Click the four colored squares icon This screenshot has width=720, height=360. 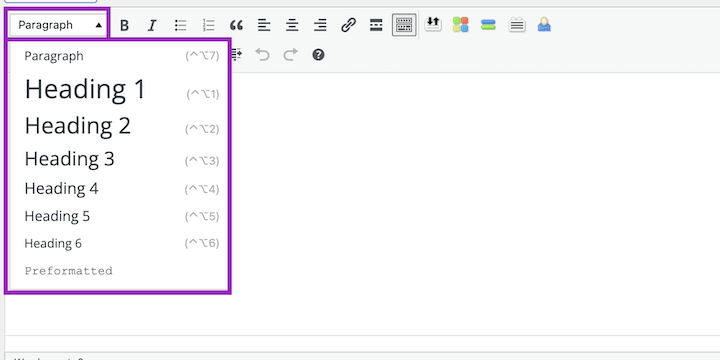(x=461, y=24)
